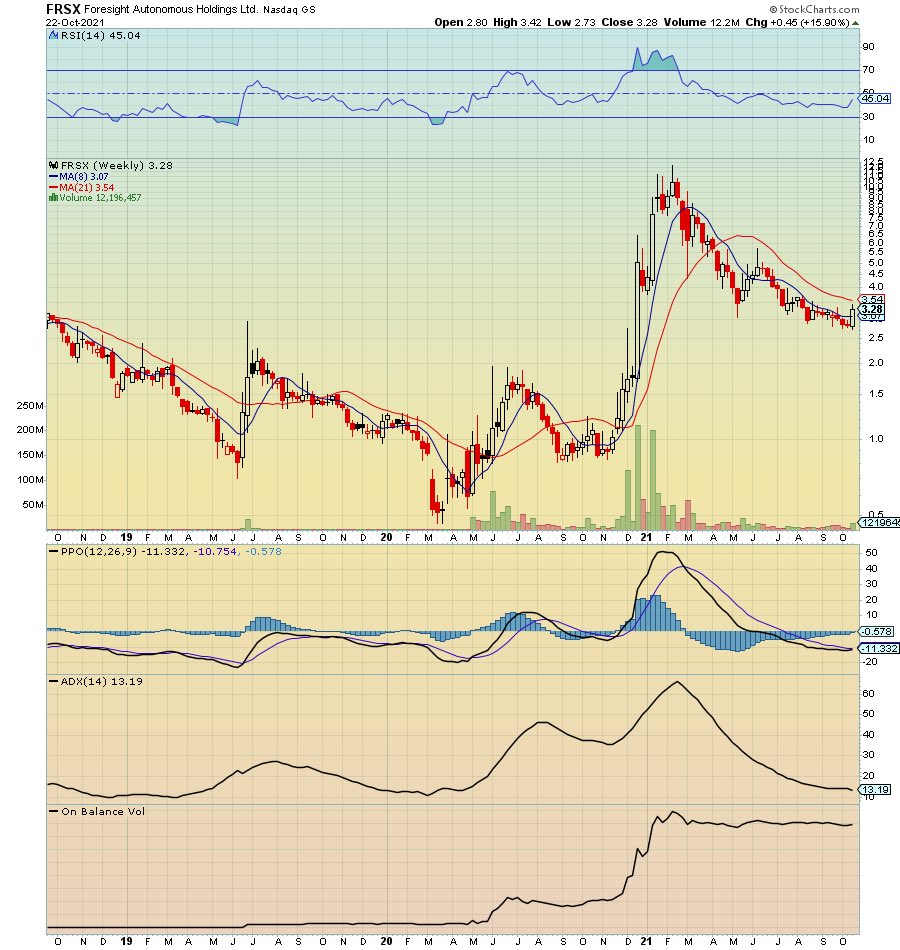
Task: Click the red legend line for MA(21)
Action: (x=53, y=188)
